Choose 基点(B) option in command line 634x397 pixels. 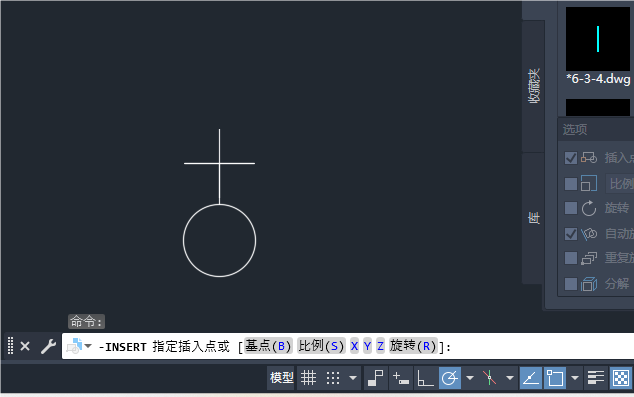coord(268,346)
